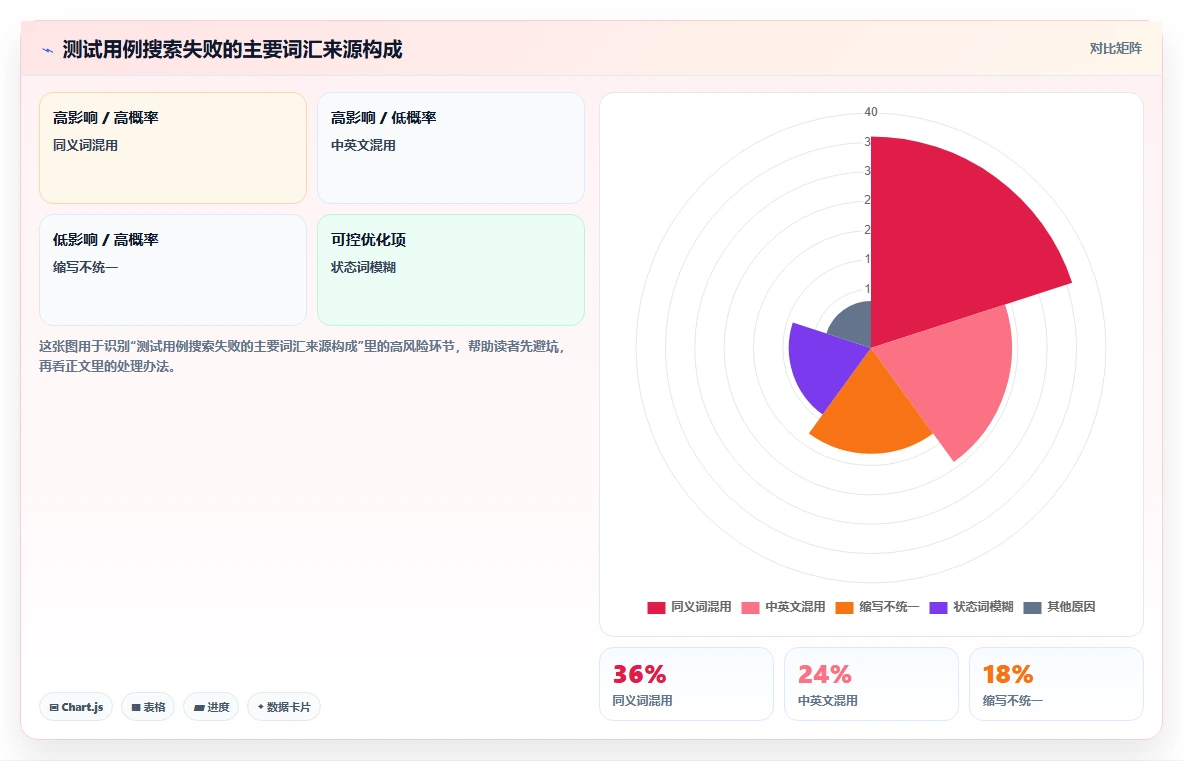The image size is (1183, 761).
Task: Select the 高影响 / 高概率 card
Action: click(173, 148)
